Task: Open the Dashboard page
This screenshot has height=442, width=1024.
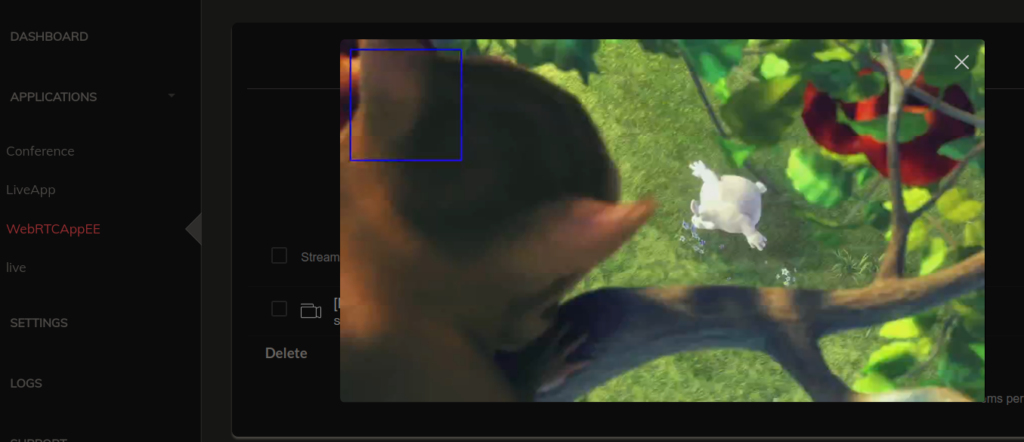Action: coord(49,37)
